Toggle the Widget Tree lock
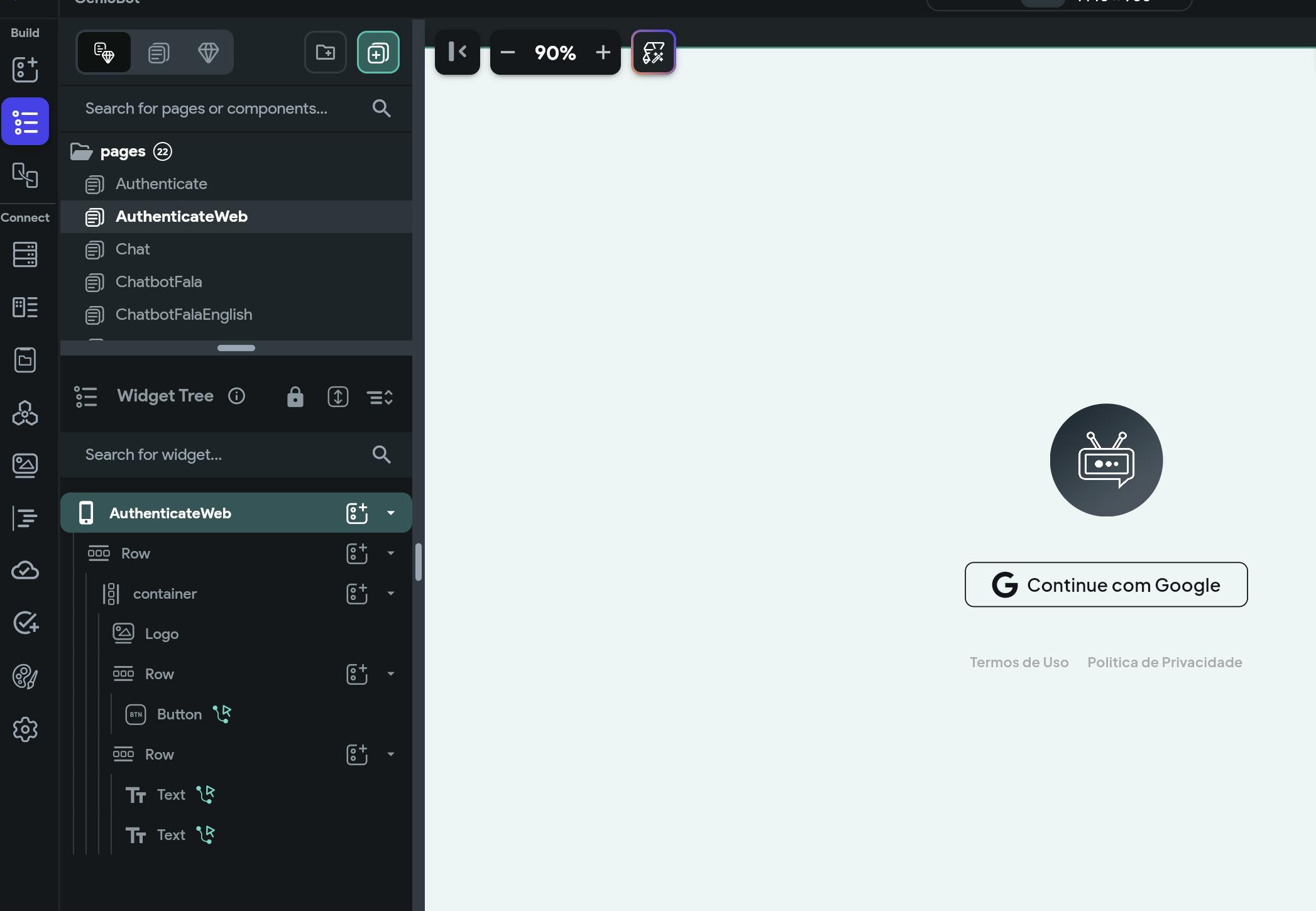The width and height of the screenshot is (1316, 911). [x=295, y=396]
